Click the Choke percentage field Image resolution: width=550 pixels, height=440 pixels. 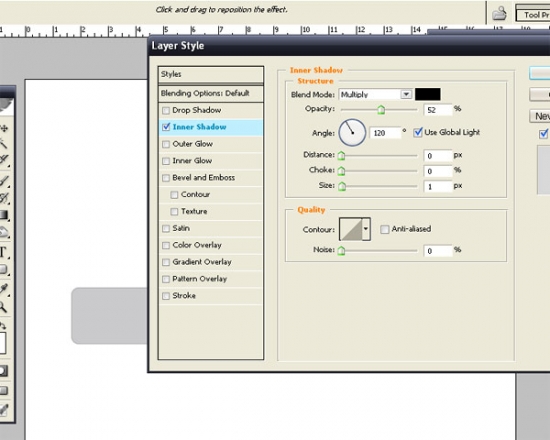click(438, 171)
